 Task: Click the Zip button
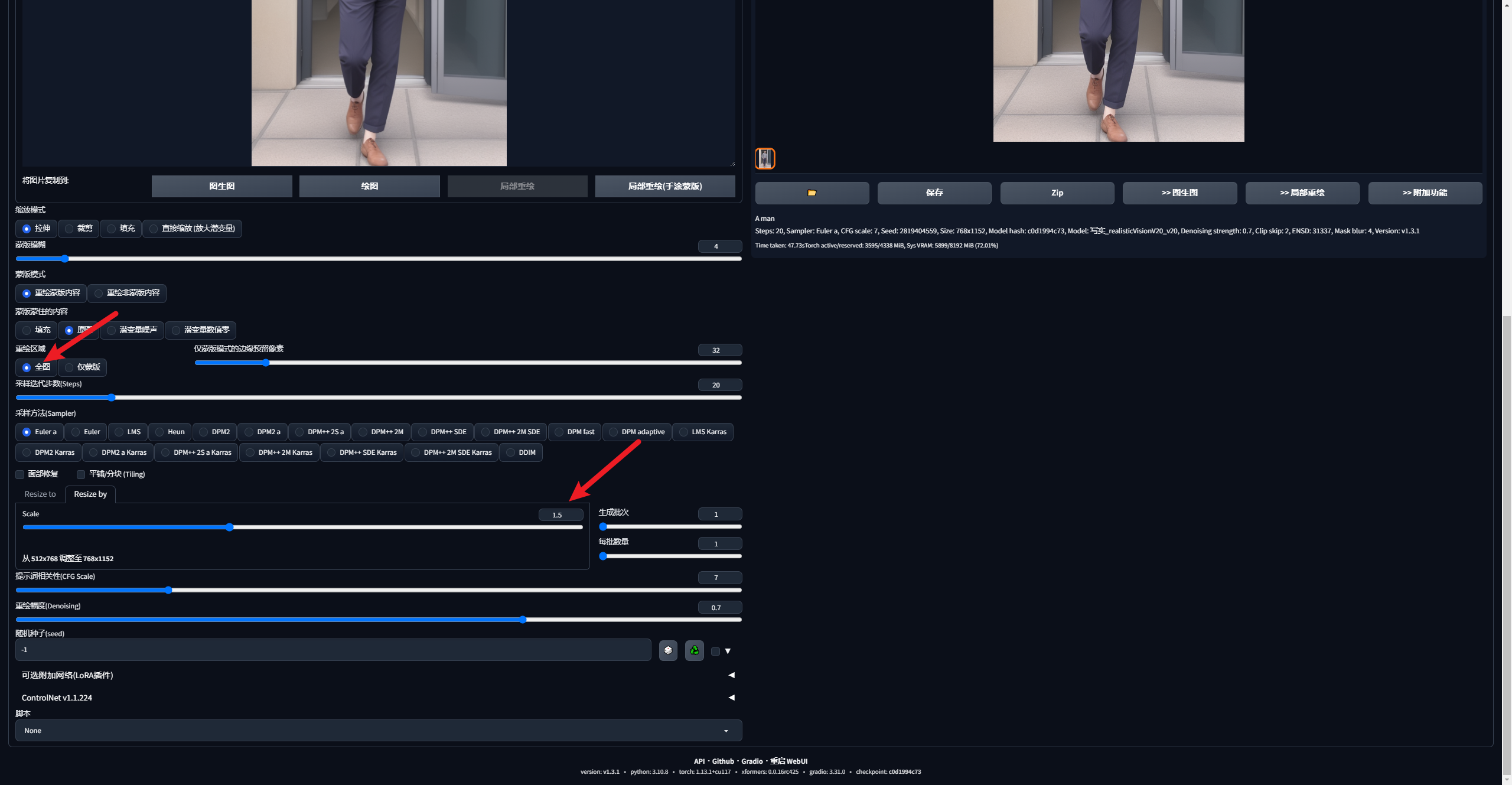click(1057, 193)
